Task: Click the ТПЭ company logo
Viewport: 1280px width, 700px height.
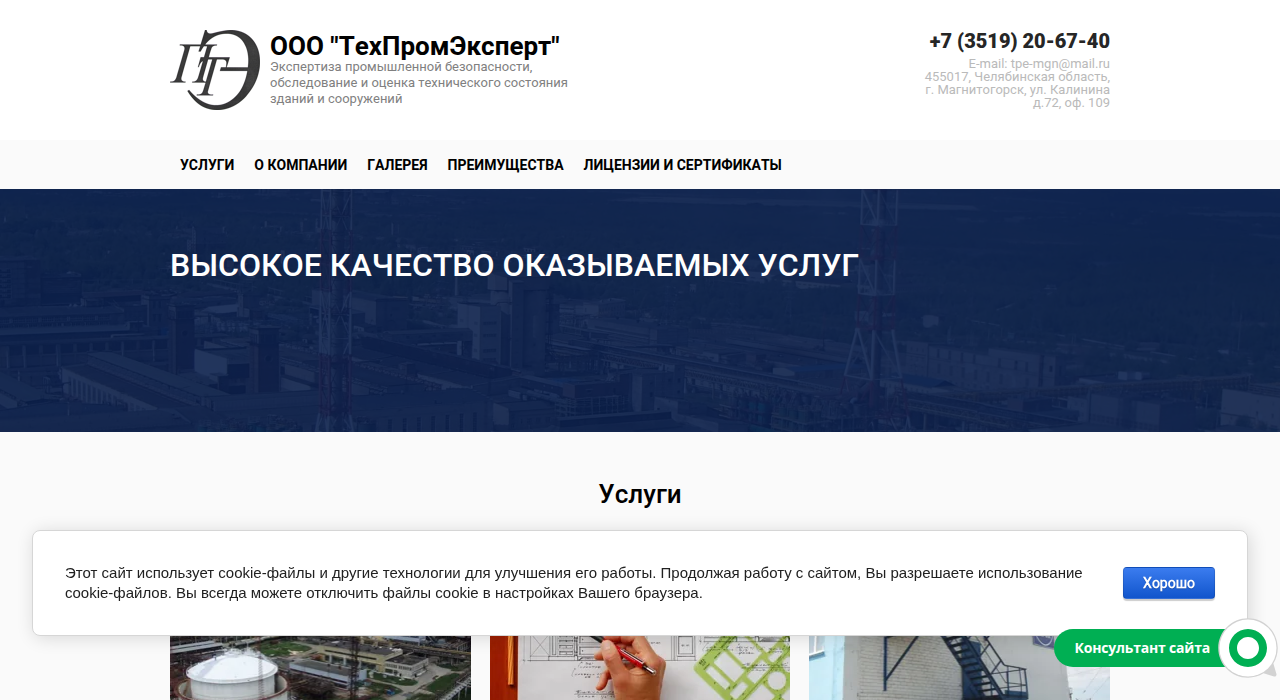Action: (215, 69)
